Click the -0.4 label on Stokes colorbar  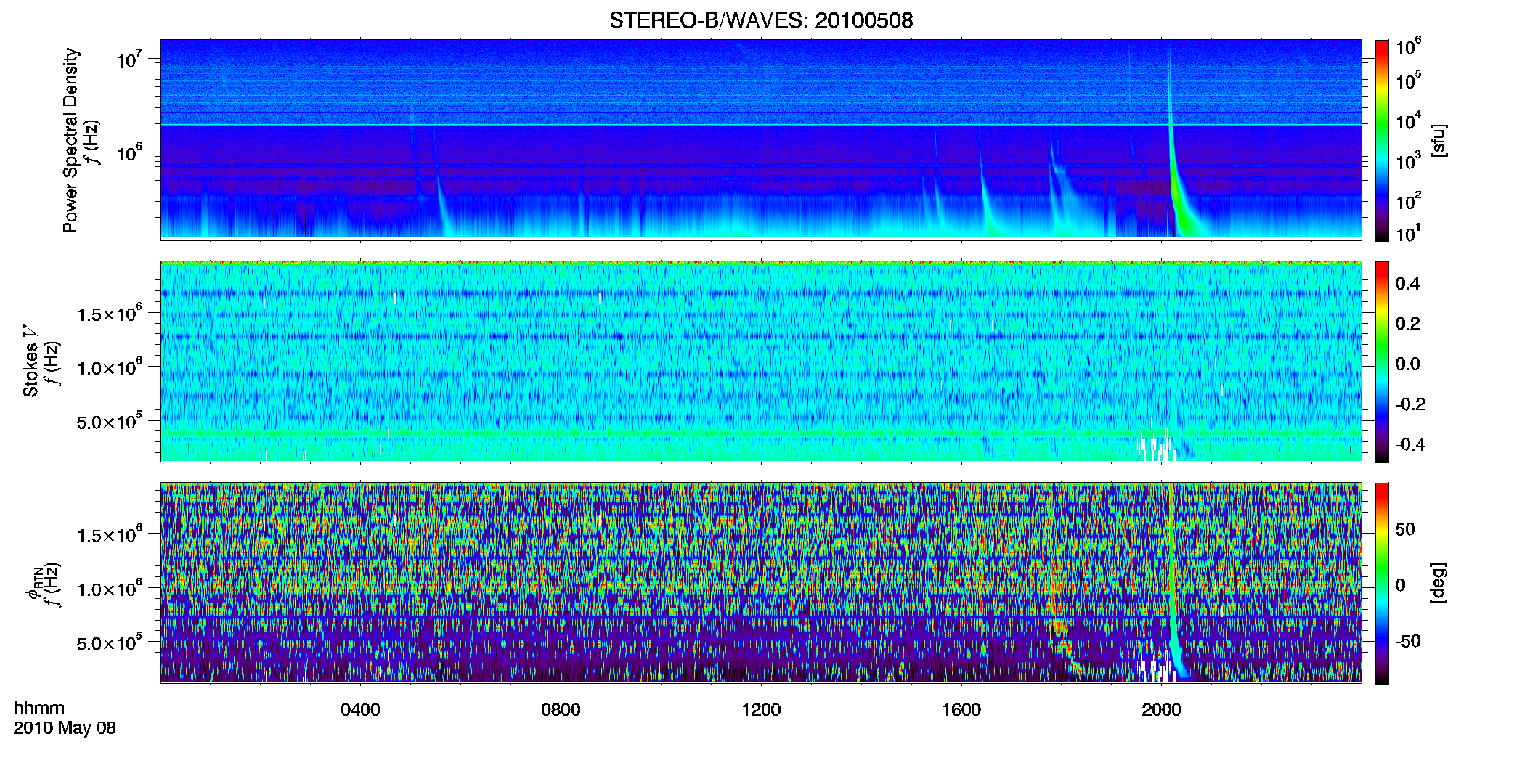[x=1410, y=444]
